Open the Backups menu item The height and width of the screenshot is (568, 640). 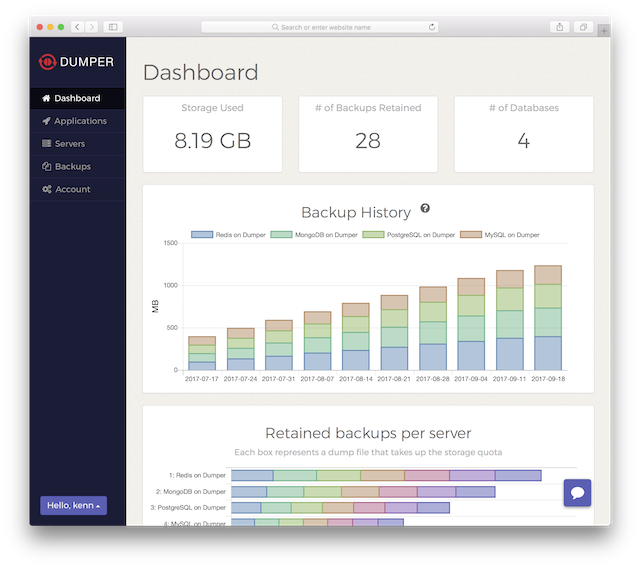pyautogui.click(x=78, y=166)
